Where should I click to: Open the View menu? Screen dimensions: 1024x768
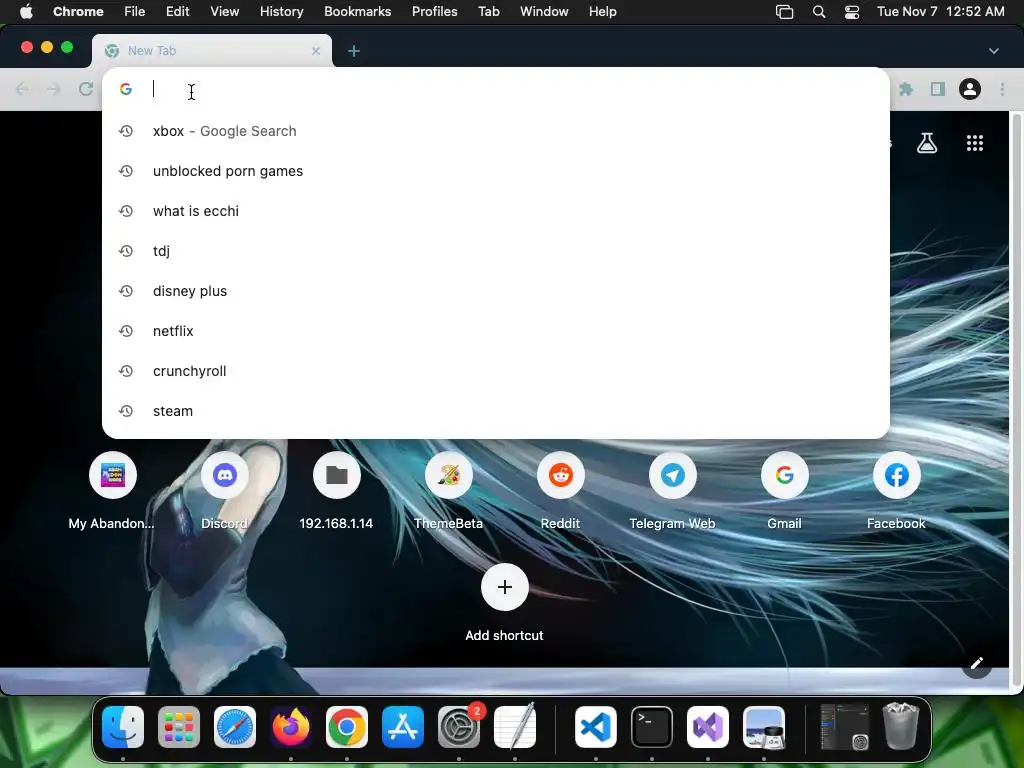(x=225, y=12)
